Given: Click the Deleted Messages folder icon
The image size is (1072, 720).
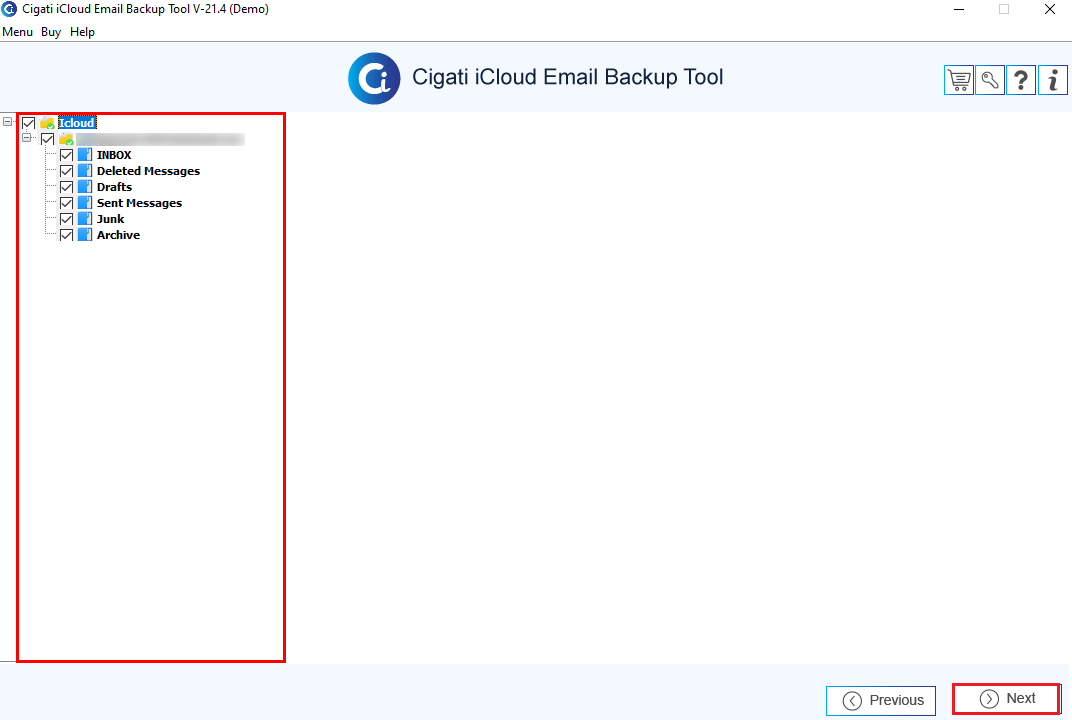Looking at the screenshot, I should click(85, 171).
